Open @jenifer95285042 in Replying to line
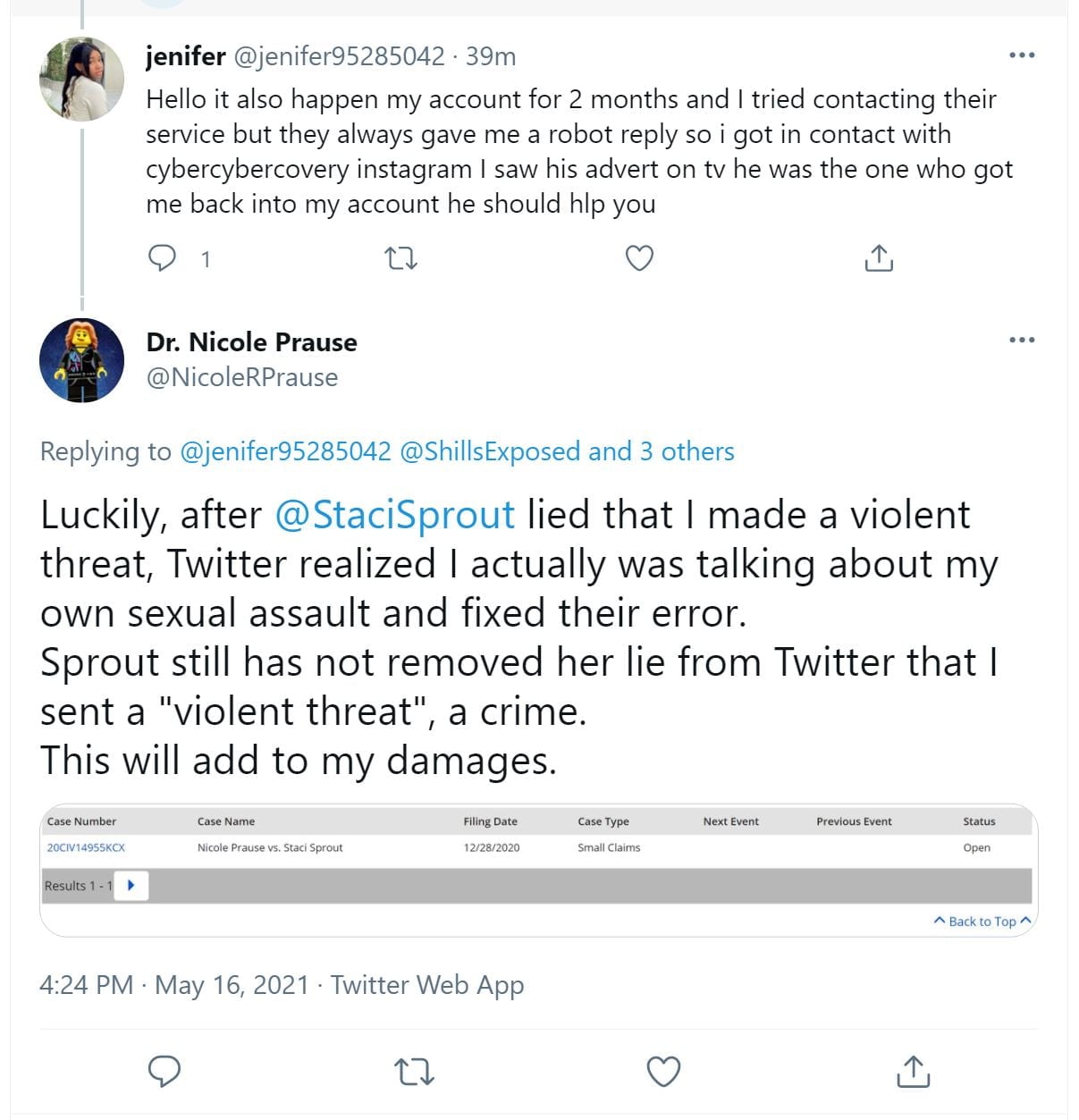 (285, 451)
